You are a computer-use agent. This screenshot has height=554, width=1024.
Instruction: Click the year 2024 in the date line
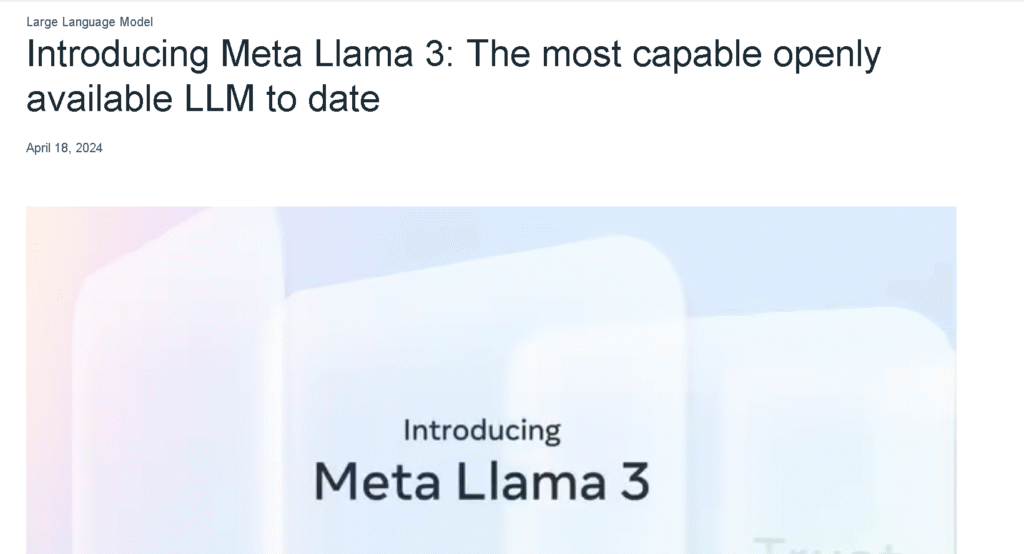click(88, 148)
